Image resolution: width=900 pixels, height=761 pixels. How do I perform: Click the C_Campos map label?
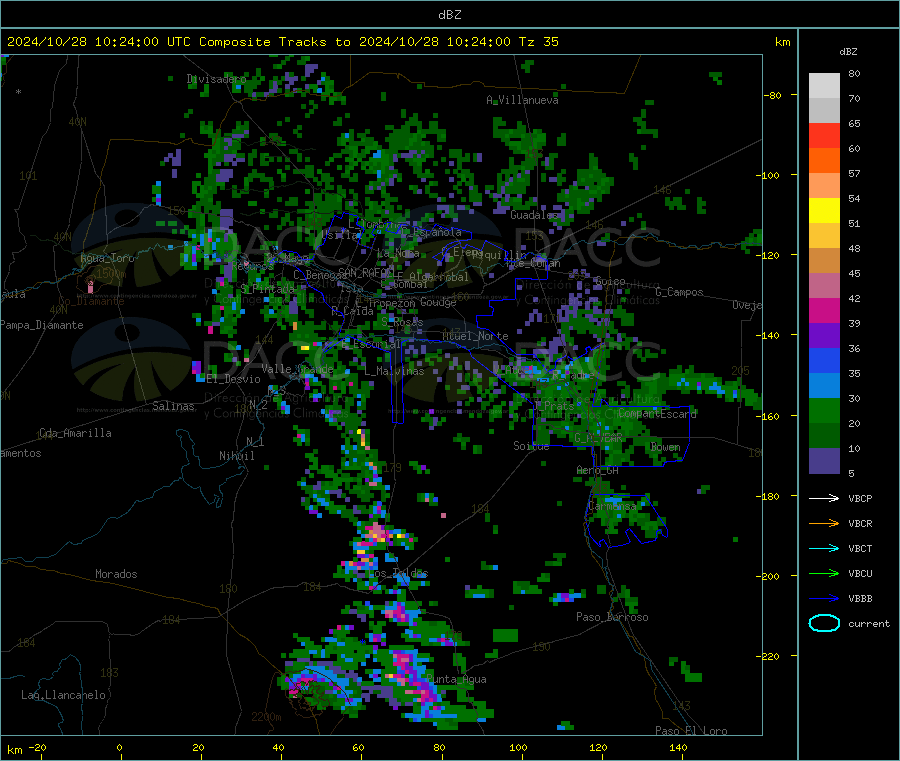[680, 292]
